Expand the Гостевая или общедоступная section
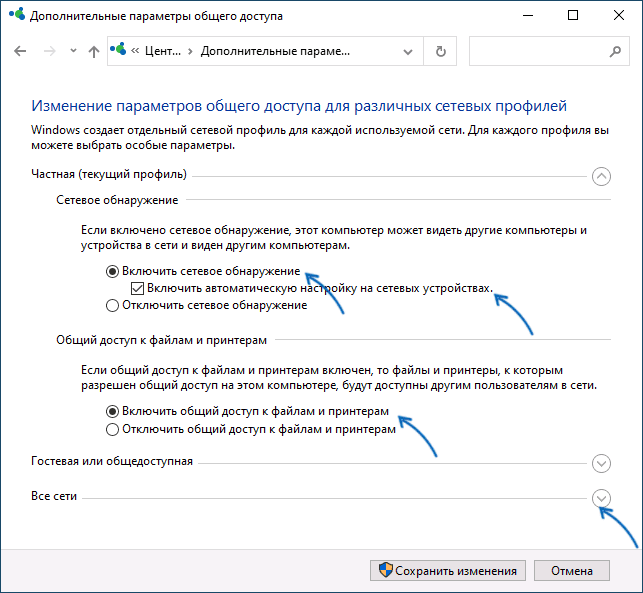Image resolution: width=643 pixels, height=593 pixels. [601, 463]
